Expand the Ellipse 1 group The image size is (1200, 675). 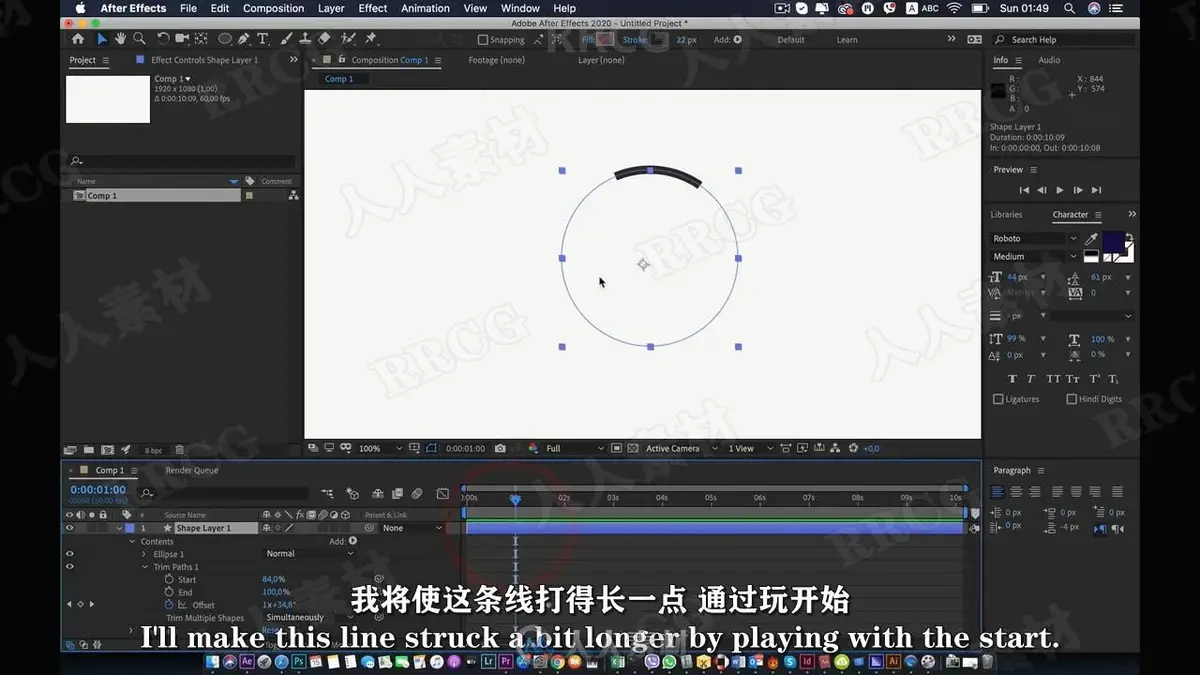[x=145, y=554]
